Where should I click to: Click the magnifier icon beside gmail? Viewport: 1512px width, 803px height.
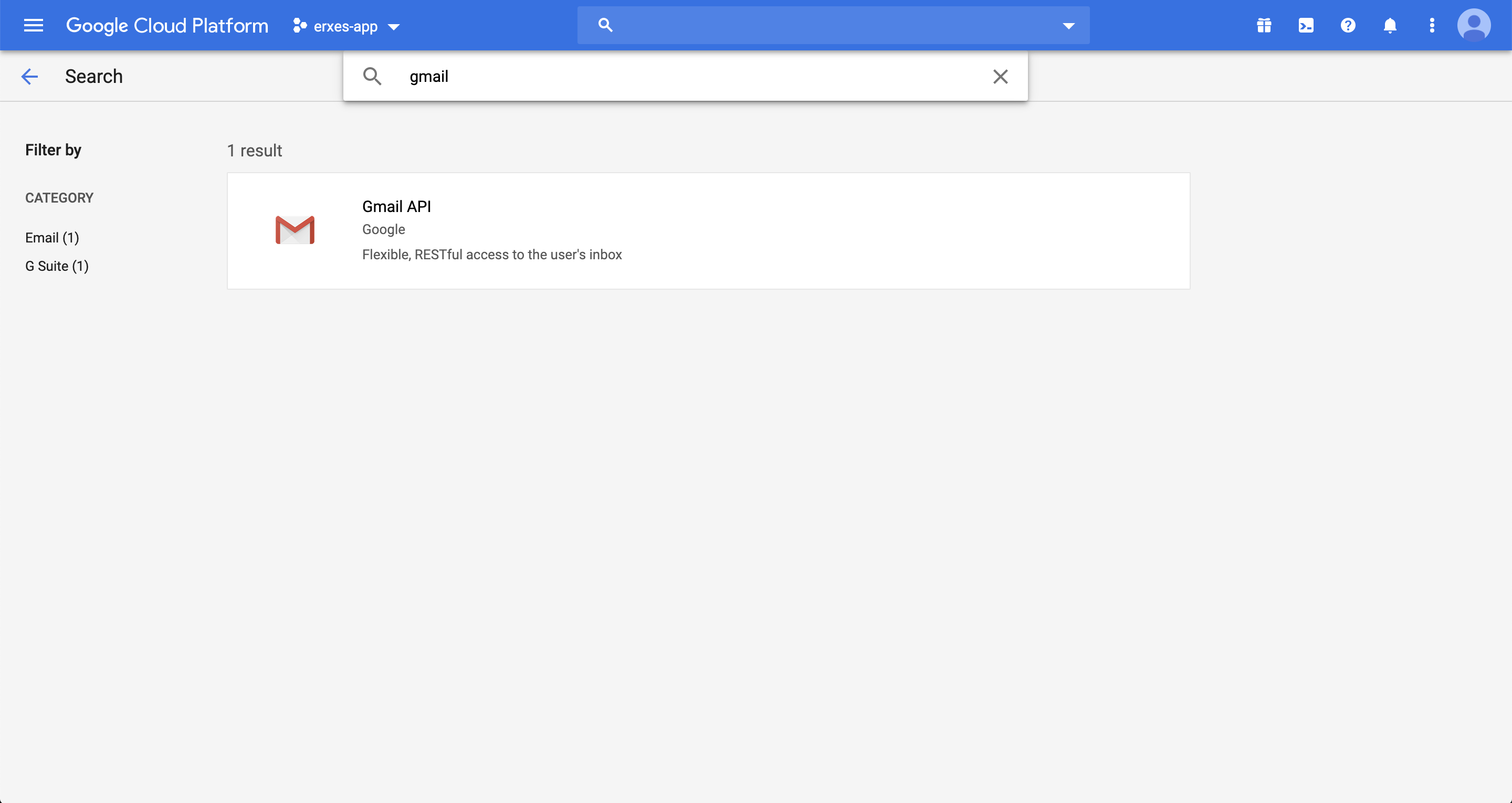(372, 76)
